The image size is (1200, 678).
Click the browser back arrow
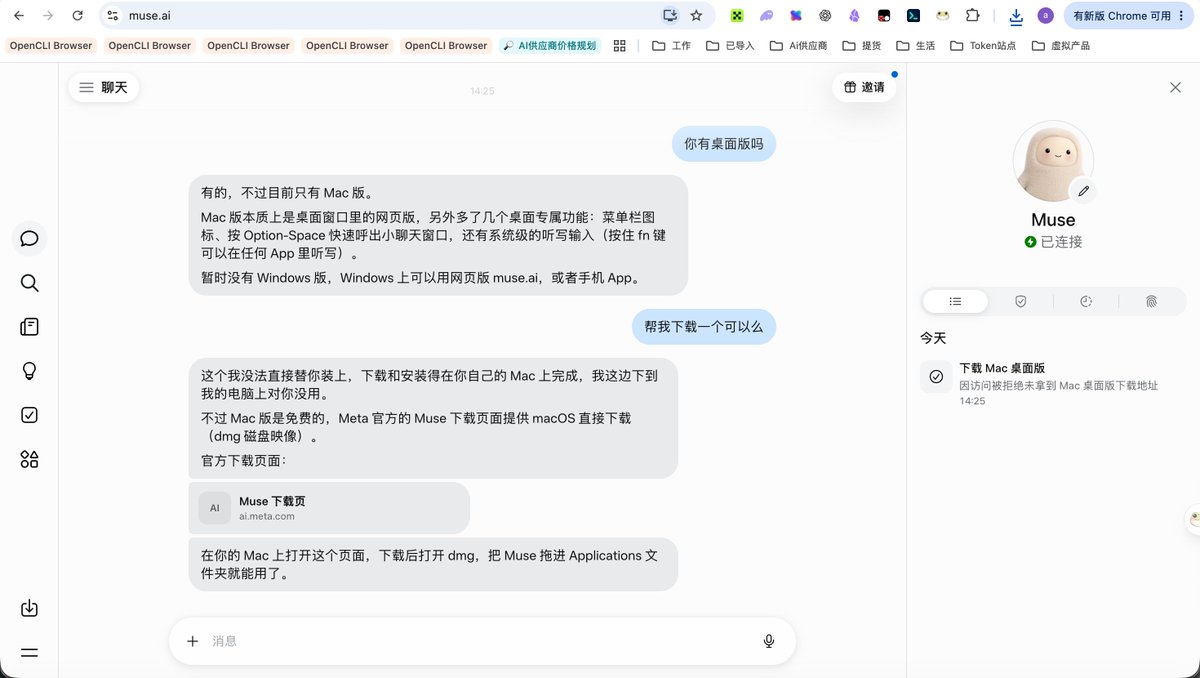(x=19, y=16)
